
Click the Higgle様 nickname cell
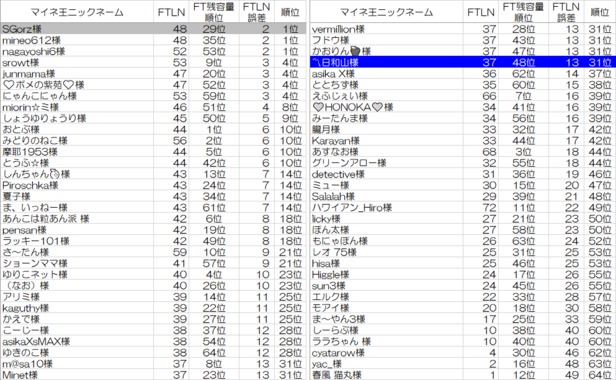[x=386, y=274]
